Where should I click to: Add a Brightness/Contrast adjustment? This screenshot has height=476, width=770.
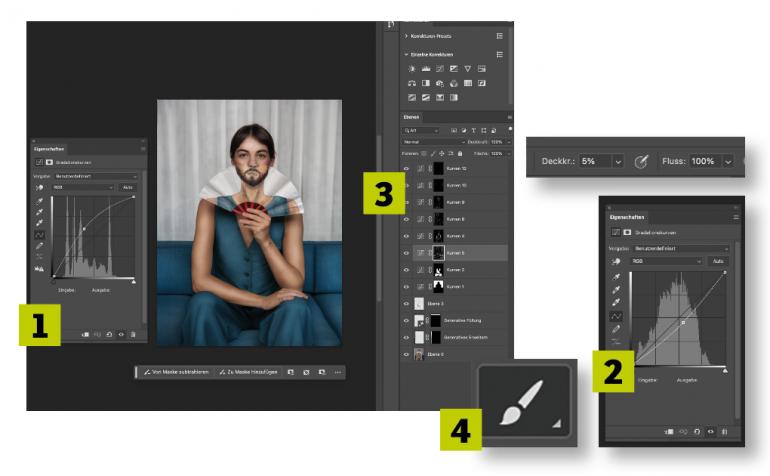[412, 69]
